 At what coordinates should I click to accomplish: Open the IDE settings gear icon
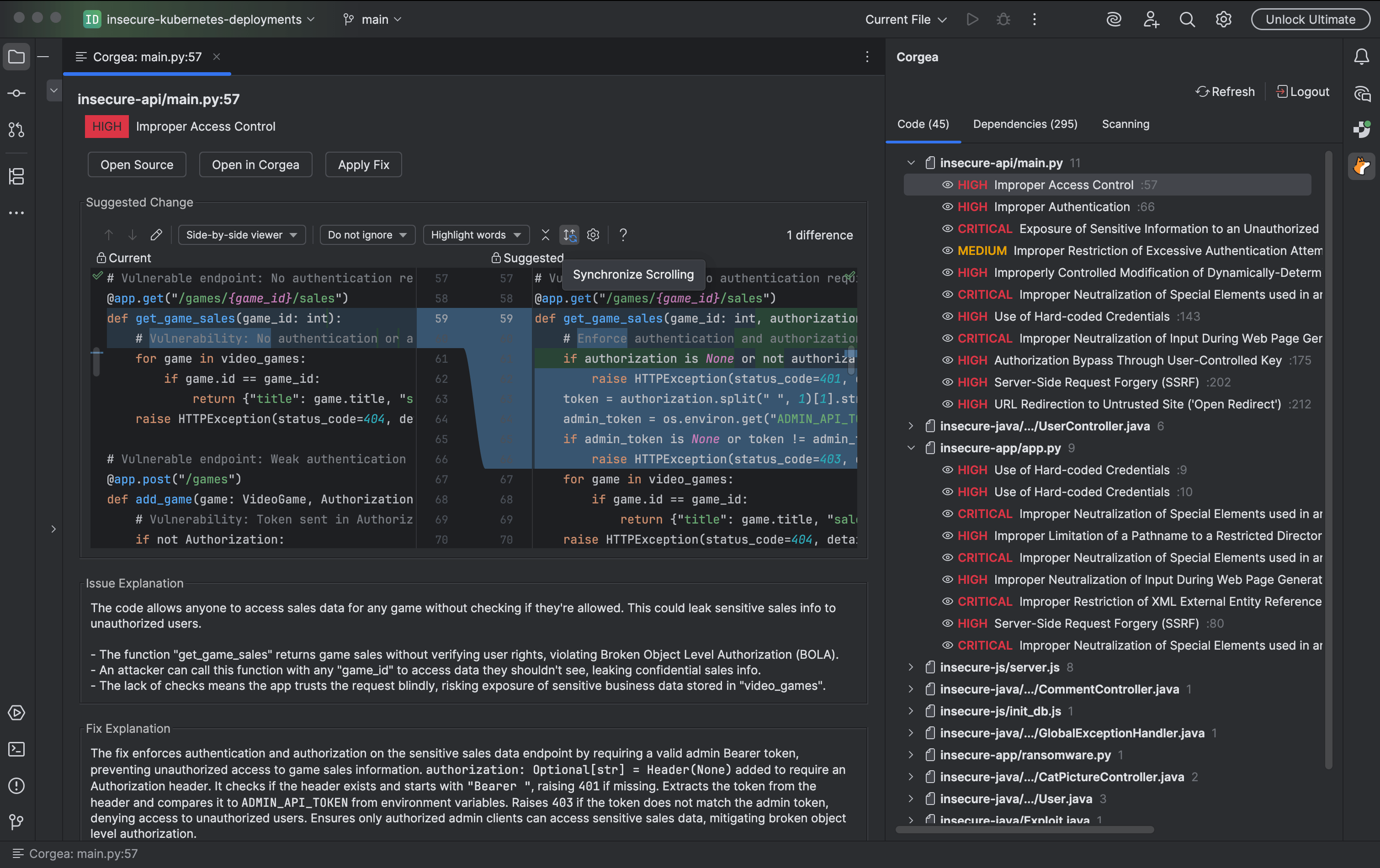point(1224,20)
